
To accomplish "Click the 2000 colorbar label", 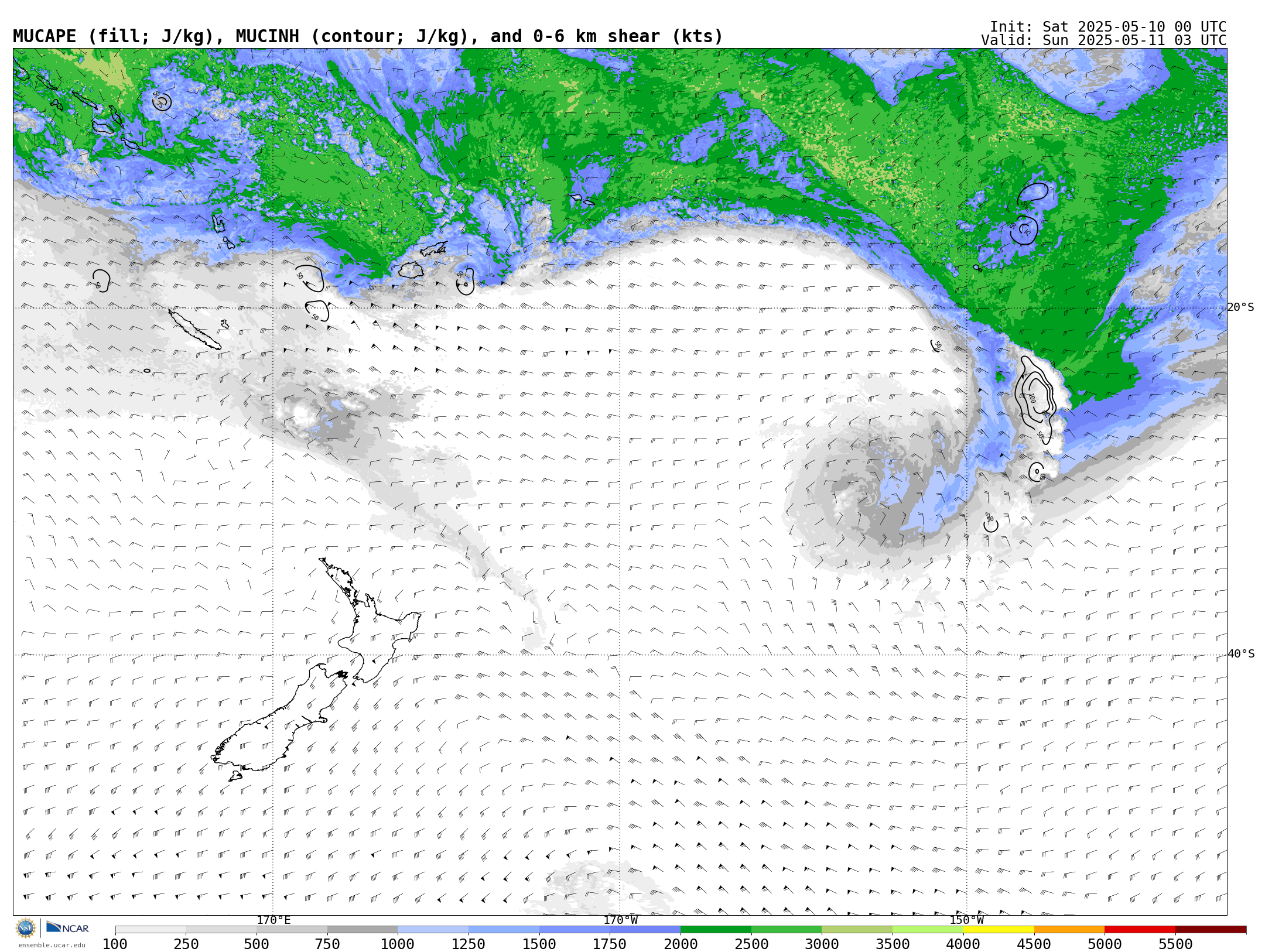I will [x=681, y=944].
